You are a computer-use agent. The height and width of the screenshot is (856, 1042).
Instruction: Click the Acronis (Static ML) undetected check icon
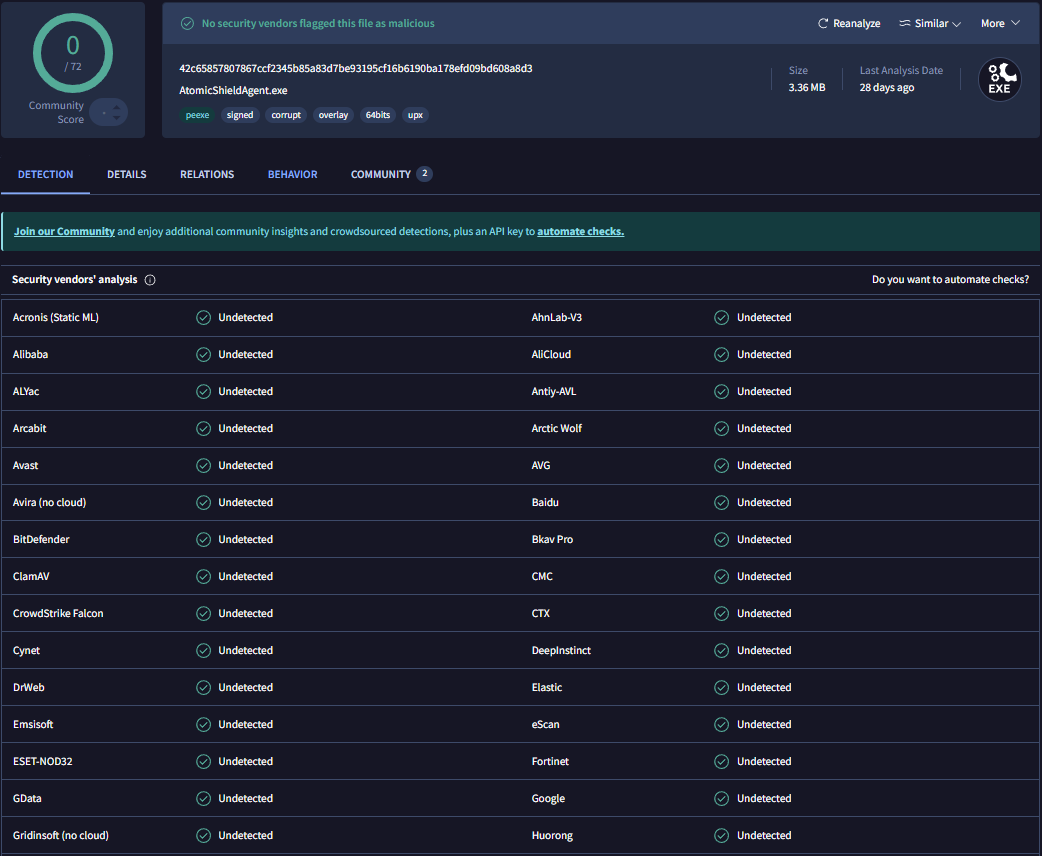(203, 318)
